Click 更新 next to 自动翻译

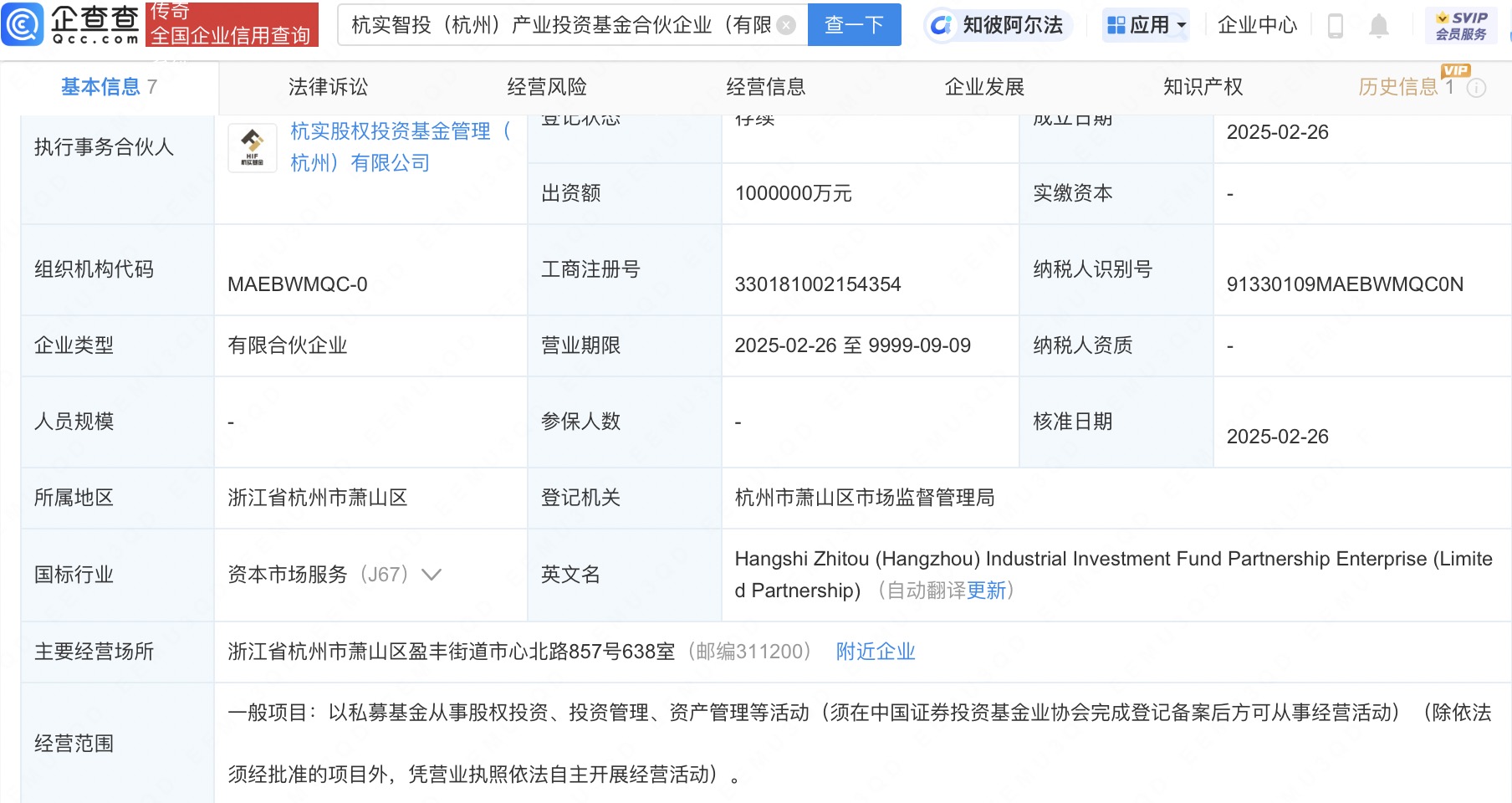986,591
